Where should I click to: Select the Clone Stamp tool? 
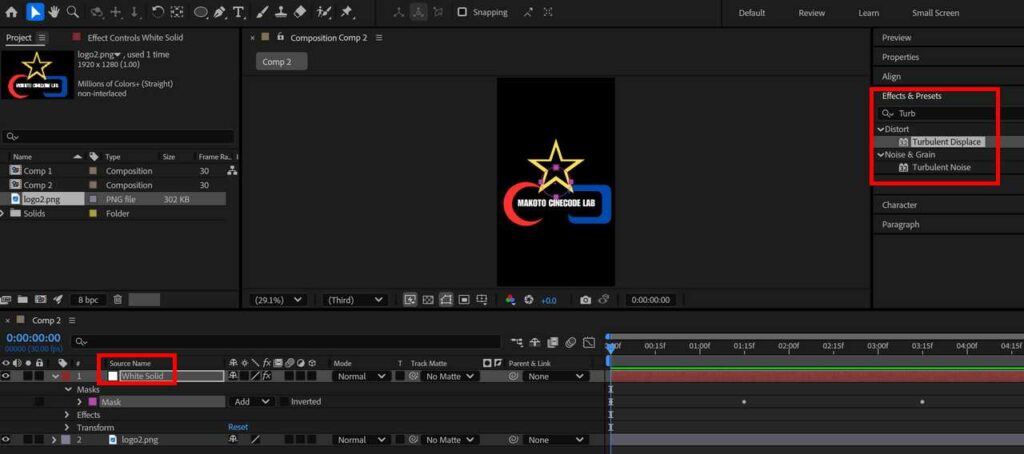(280, 12)
